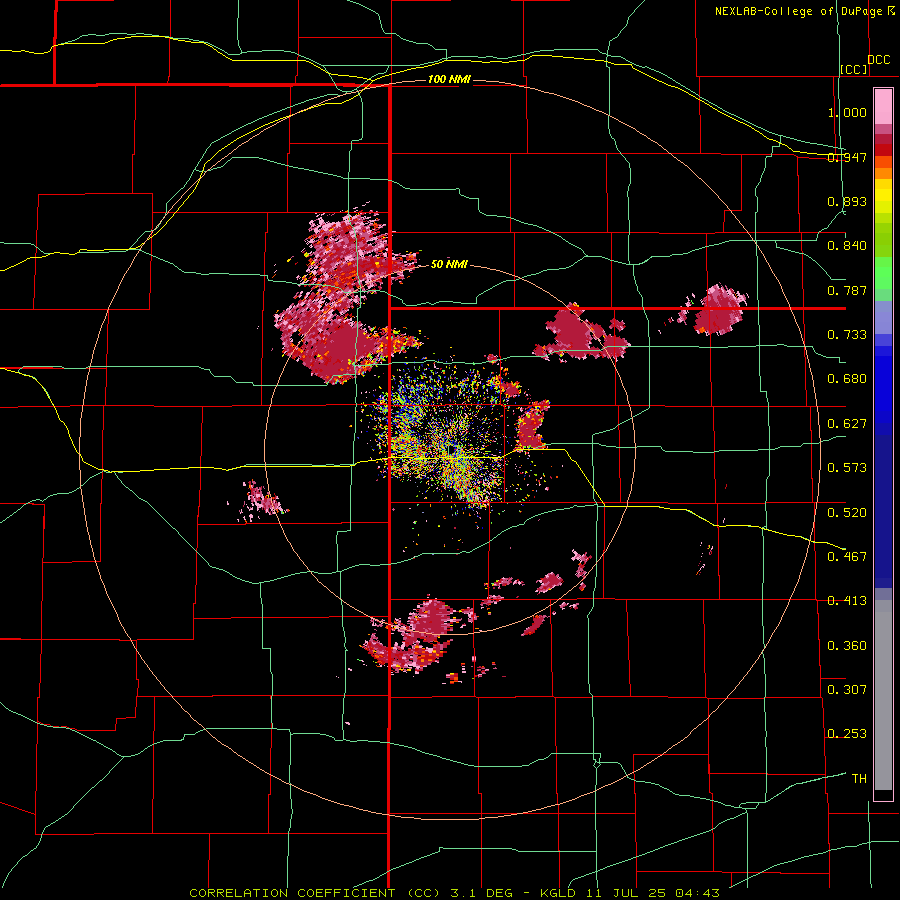
Task: Select the 0.520 scale value
Action: (847, 512)
